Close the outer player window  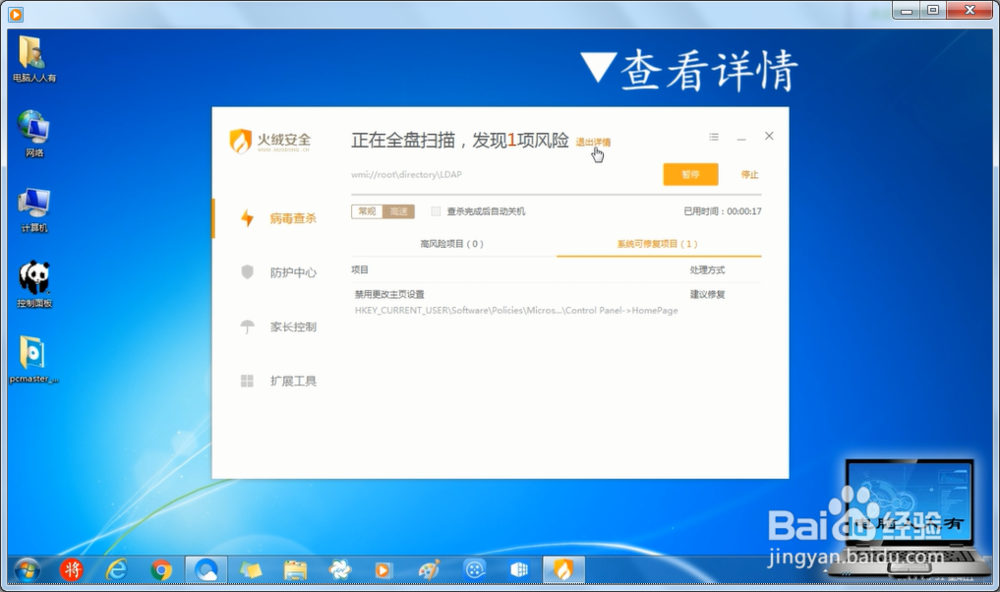[x=969, y=10]
